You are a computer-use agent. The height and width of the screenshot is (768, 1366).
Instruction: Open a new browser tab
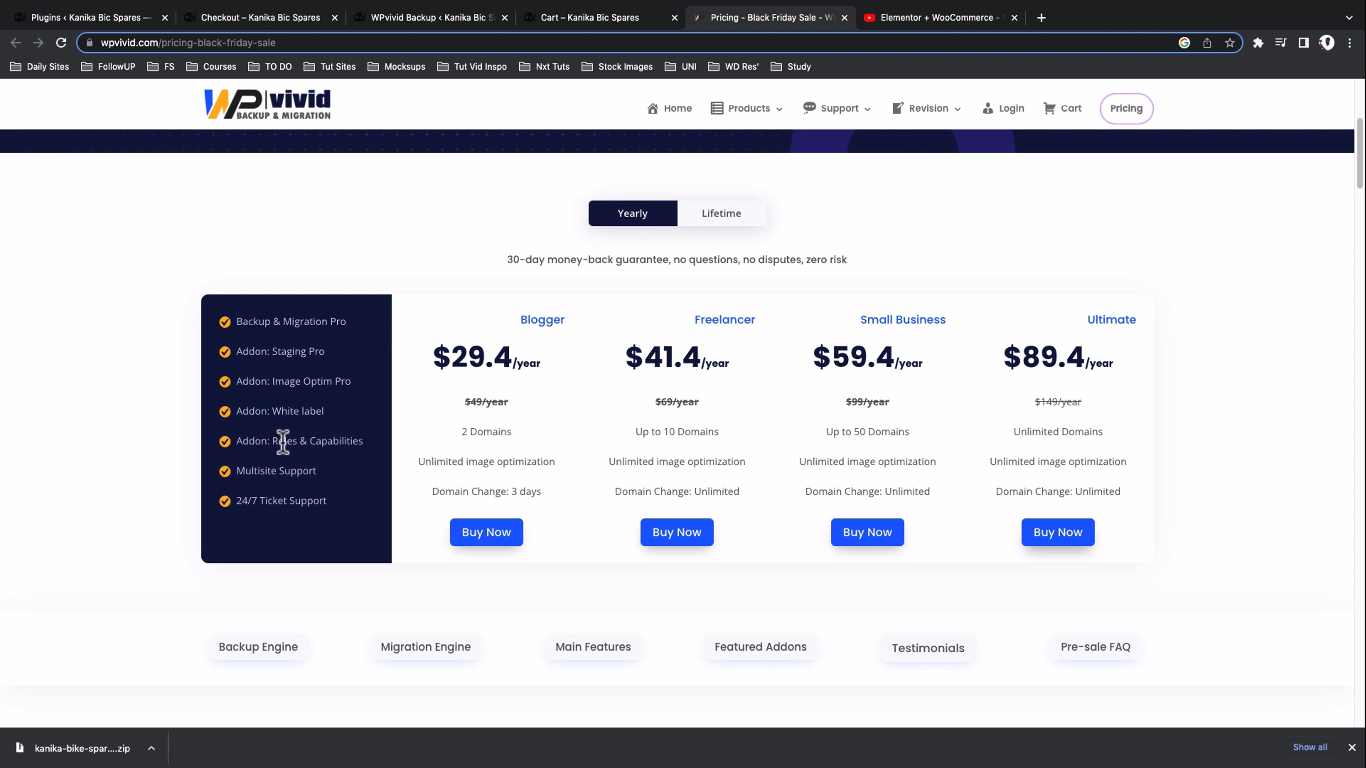(x=1041, y=17)
